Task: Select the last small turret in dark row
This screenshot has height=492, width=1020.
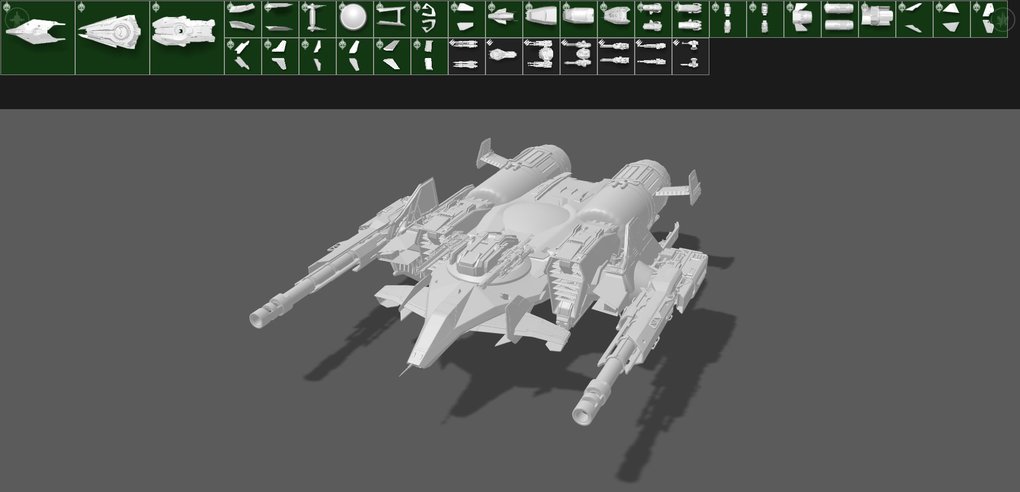Action: point(690,56)
